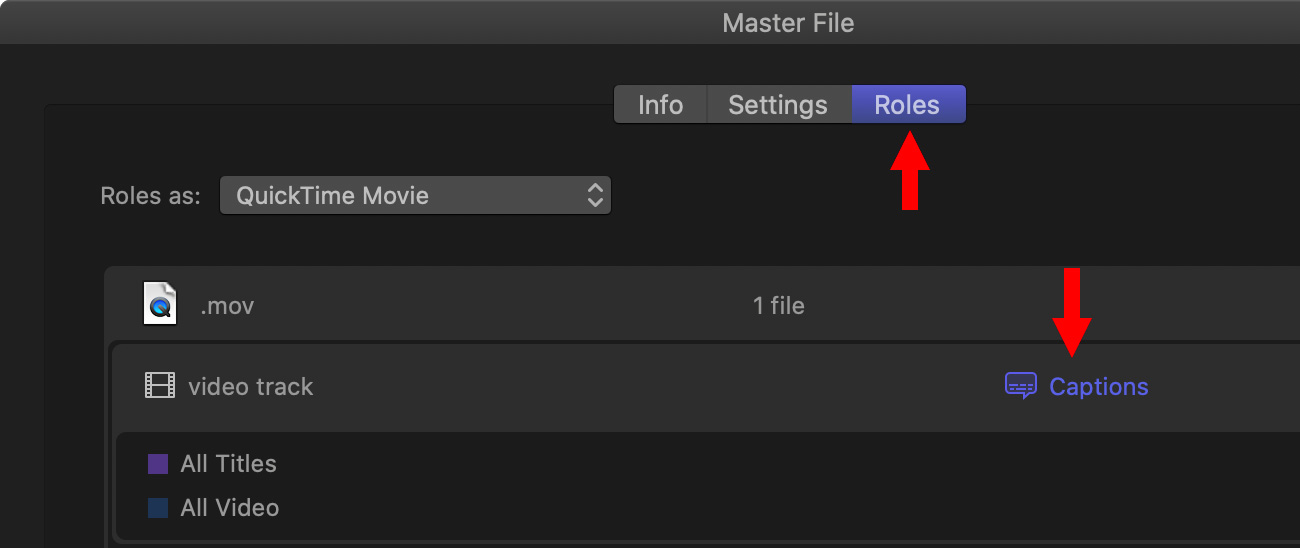Click the film strip video track icon

click(x=160, y=386)
